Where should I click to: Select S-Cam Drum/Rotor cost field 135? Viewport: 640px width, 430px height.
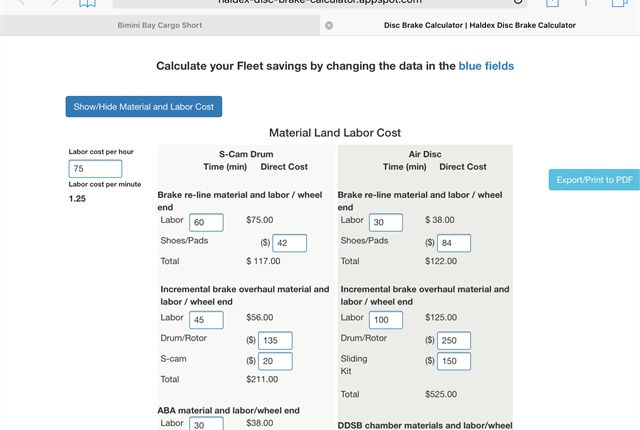(x=275, y=341)
